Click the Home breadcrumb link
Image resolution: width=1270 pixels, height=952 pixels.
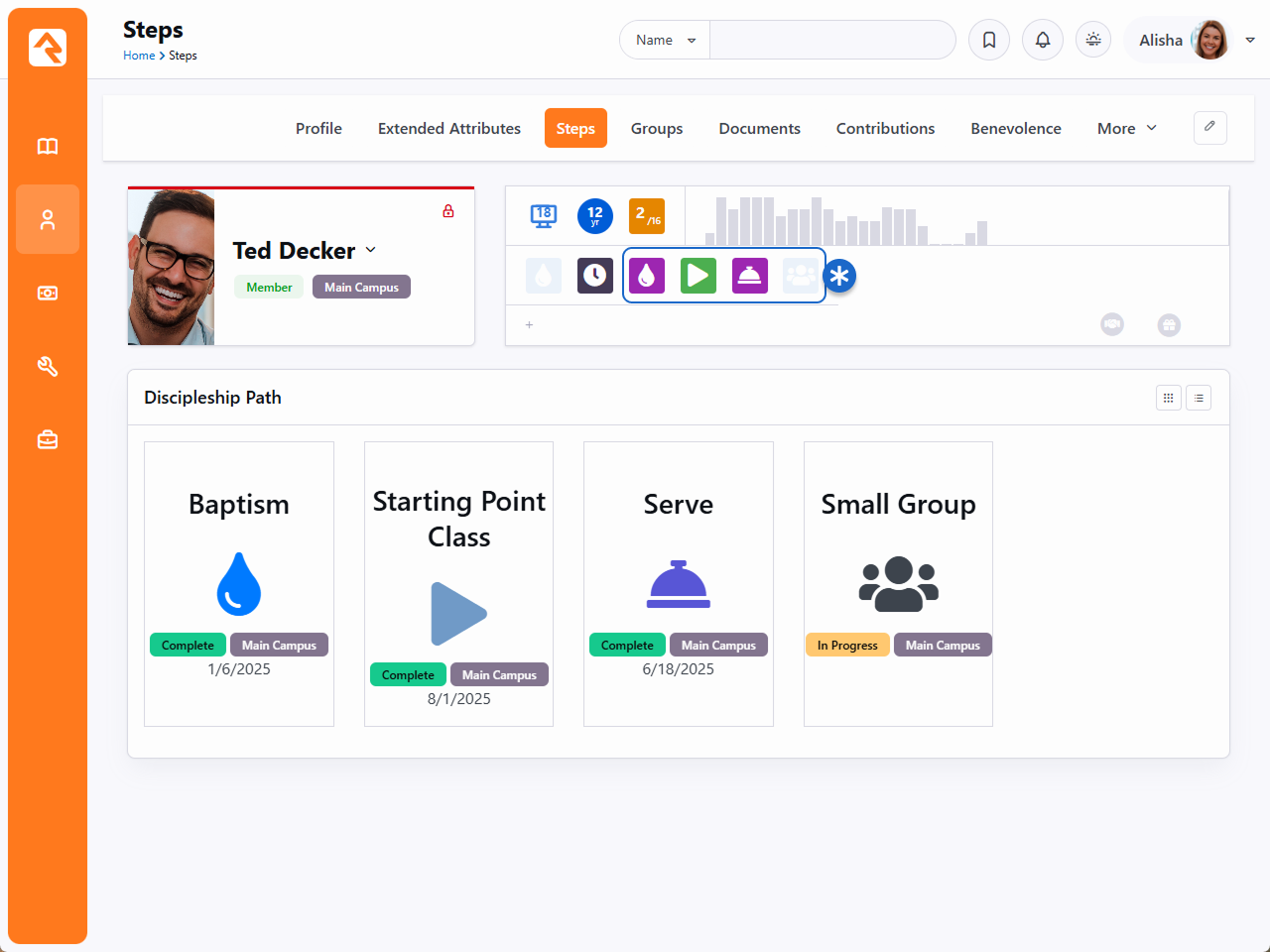(138, 56)
